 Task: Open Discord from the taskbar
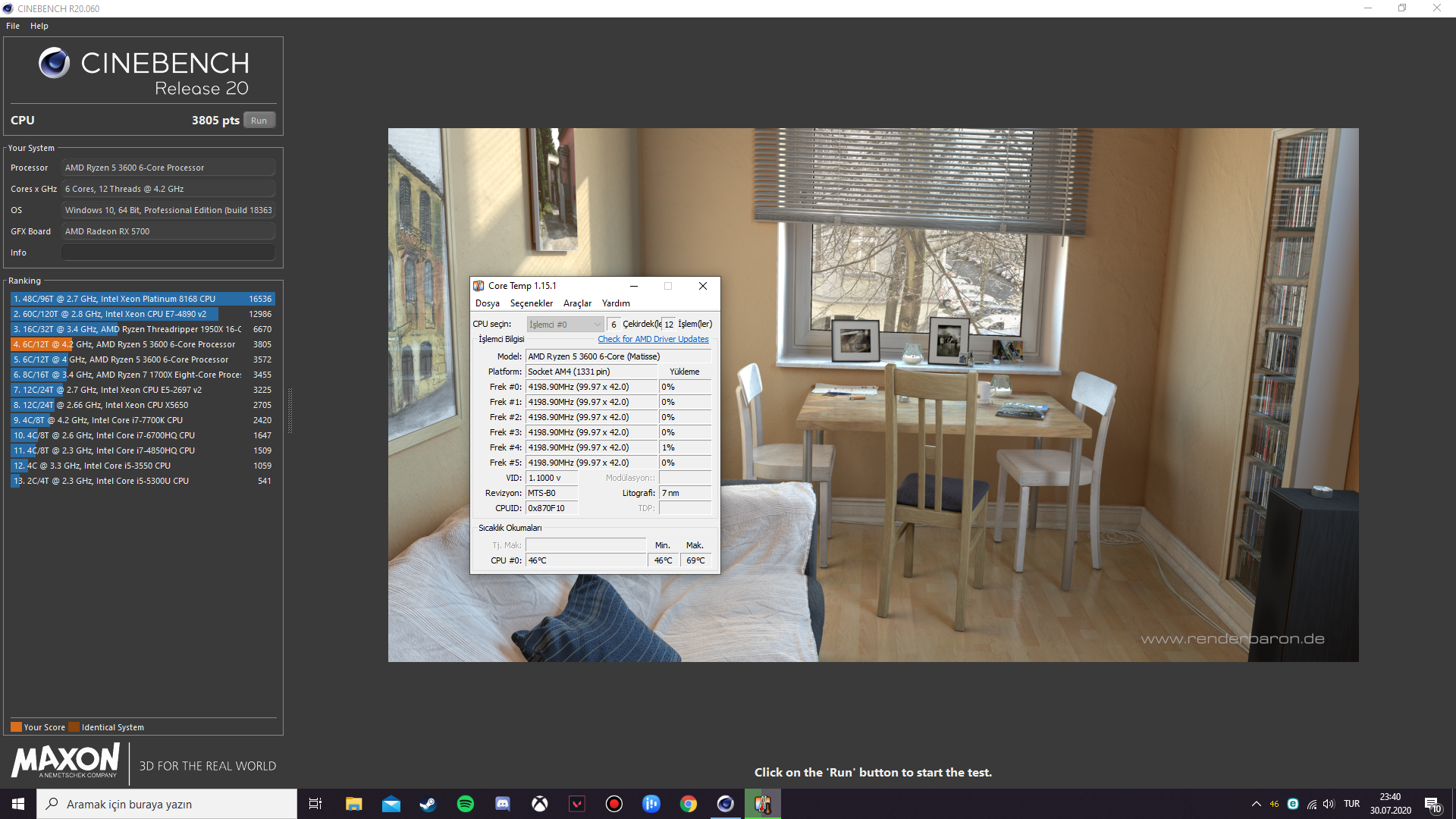[x=503, y=804]
